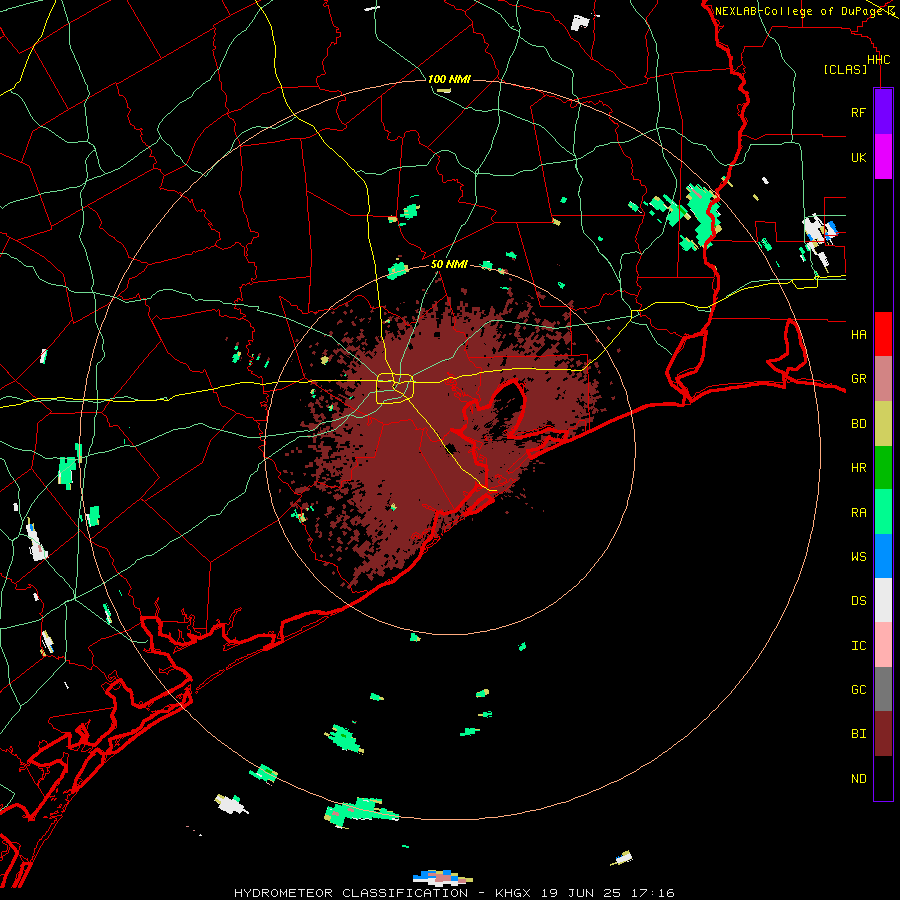Image resolution: width=900 pixels, height=900 pixels.
Task: Click the large green rain cell on the 100 NMI ring's northeast edge
Action: tap(703, 214)
